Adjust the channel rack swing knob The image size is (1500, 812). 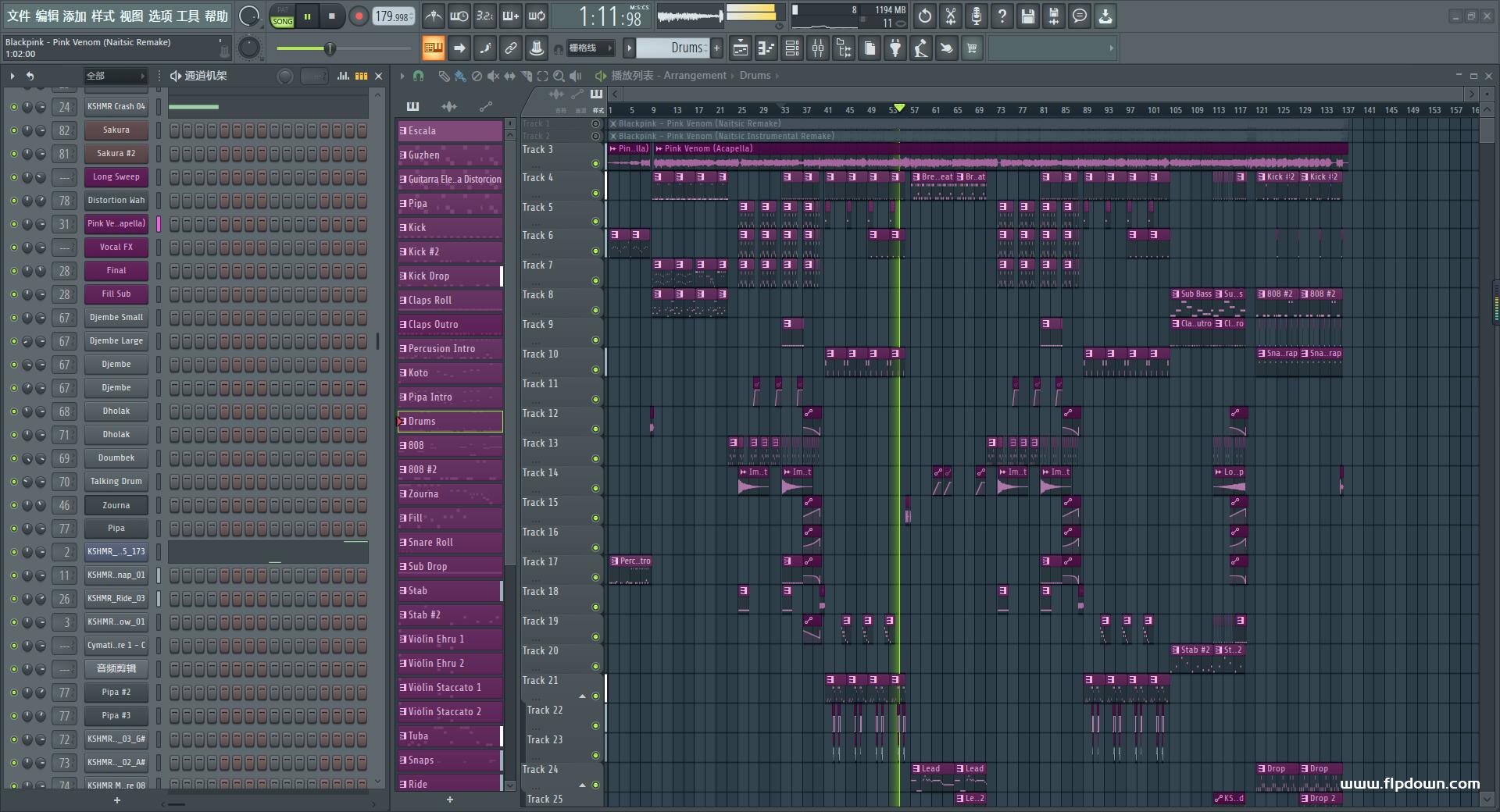pyautogui.click(x=285, y=76)
